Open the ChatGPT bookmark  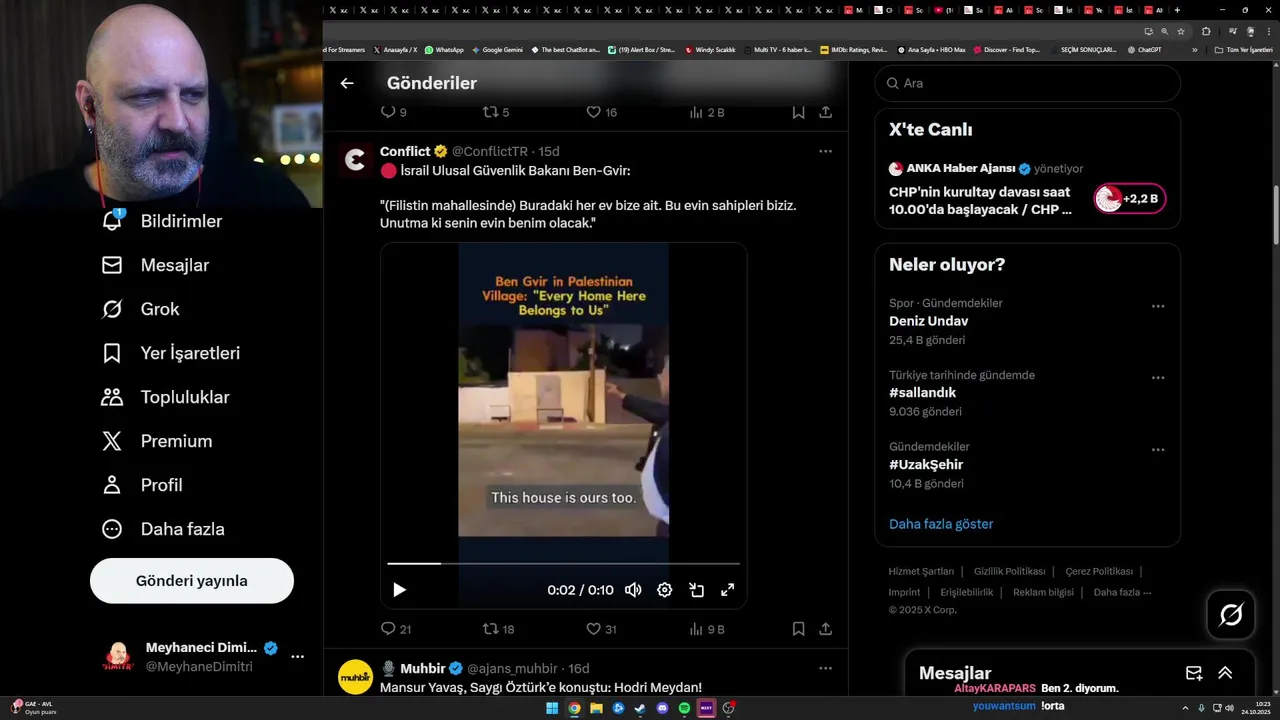(x=1144, y=49)
